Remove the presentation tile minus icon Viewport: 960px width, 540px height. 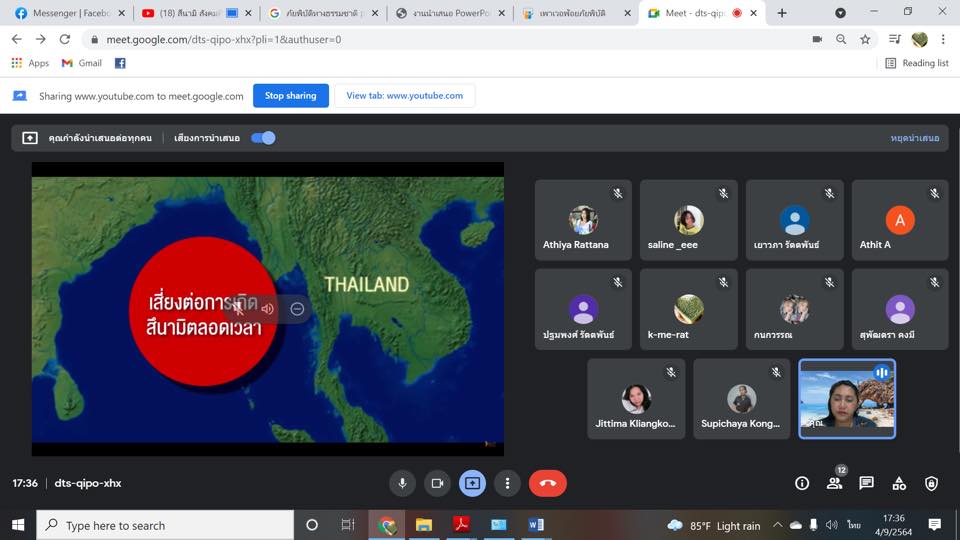coord(297,309)
